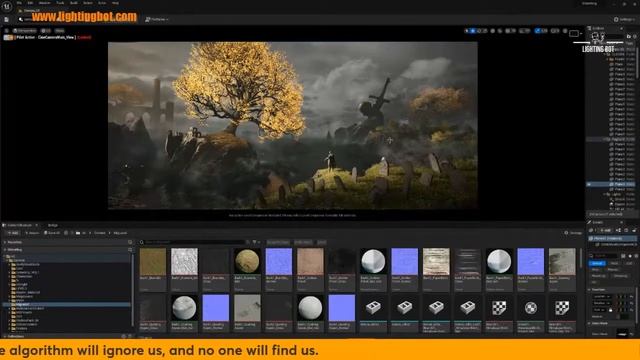Click the Content Browser filter funnel icon
640x360 pixels.
(254, 242)
